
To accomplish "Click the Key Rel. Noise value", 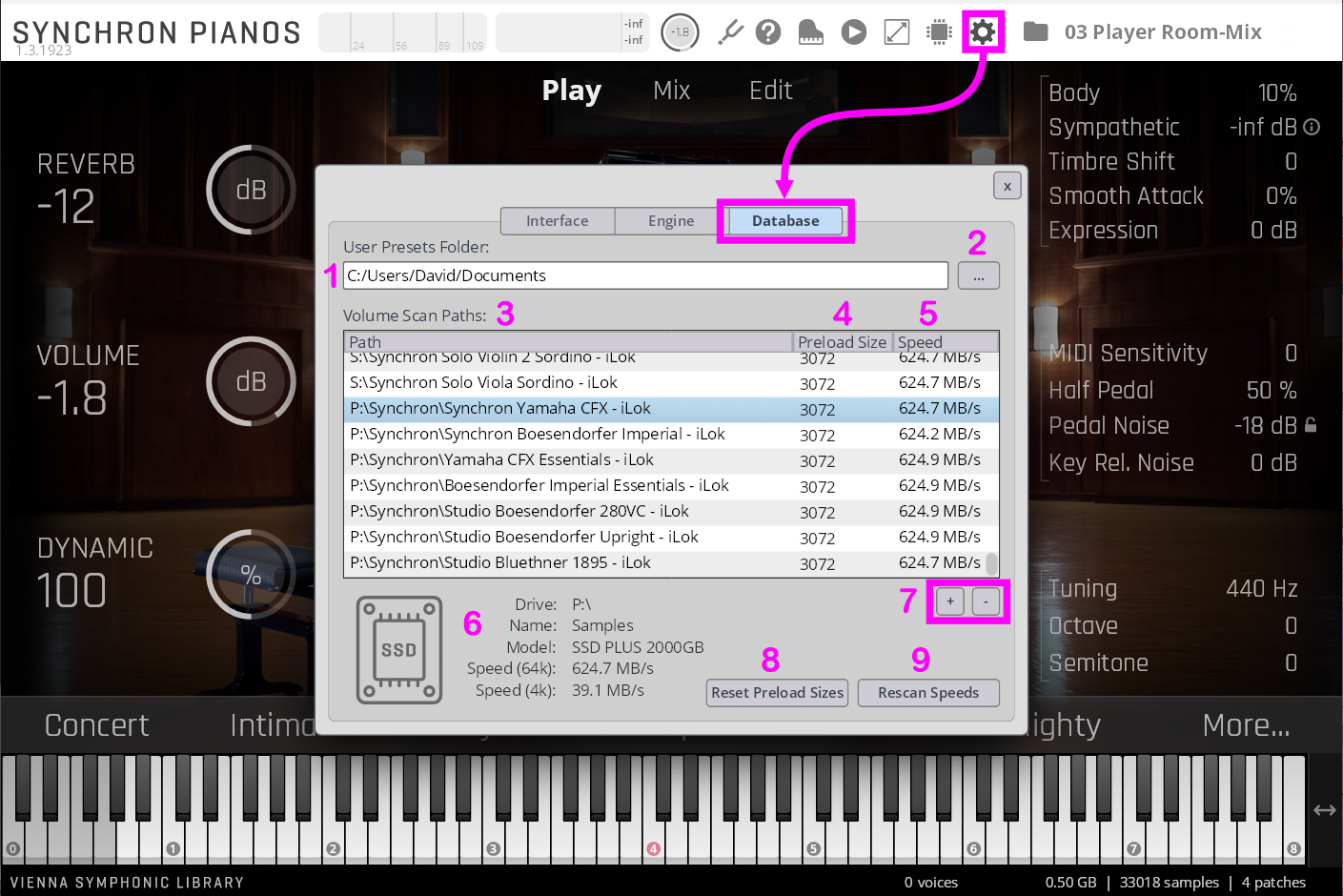I will [1273, 463].
